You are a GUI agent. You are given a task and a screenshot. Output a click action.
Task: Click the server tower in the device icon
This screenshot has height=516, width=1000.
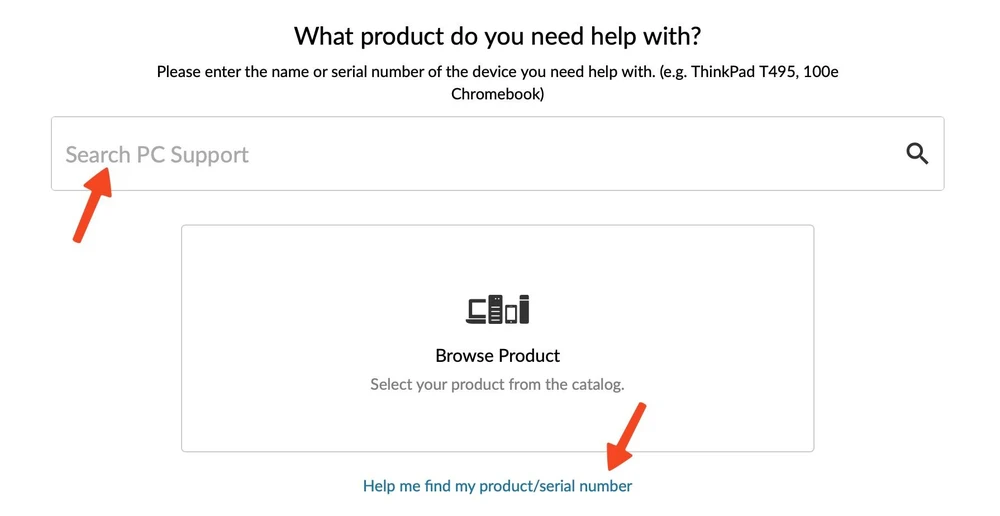tap(496, 310)
